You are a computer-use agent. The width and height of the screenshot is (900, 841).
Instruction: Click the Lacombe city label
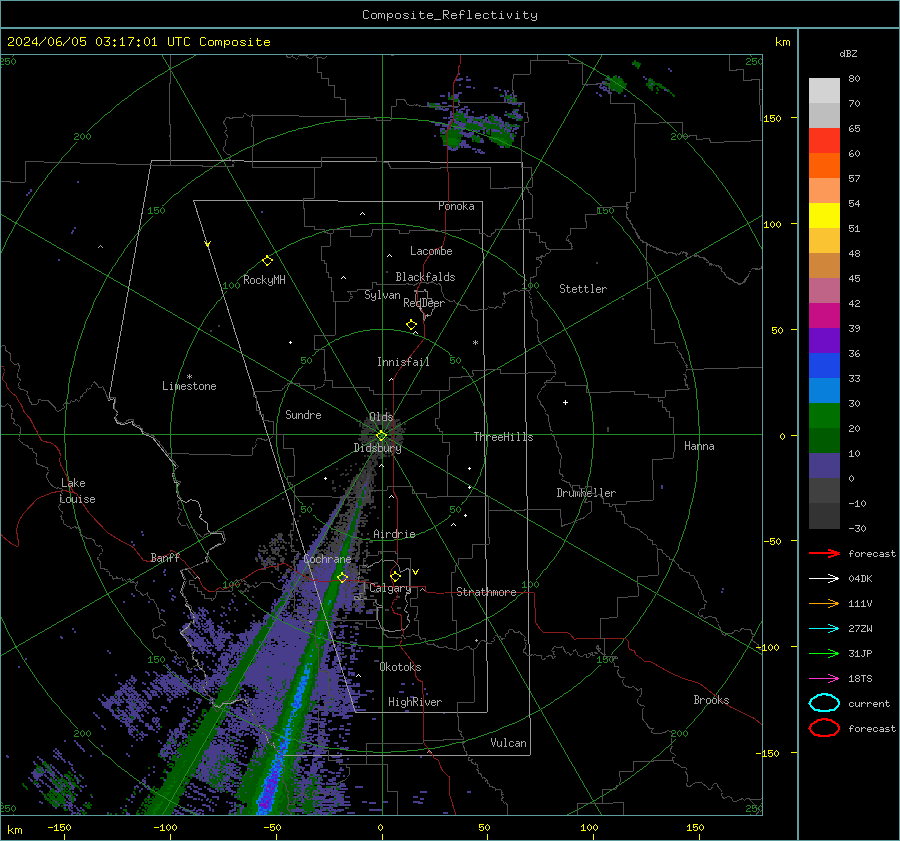431,251
